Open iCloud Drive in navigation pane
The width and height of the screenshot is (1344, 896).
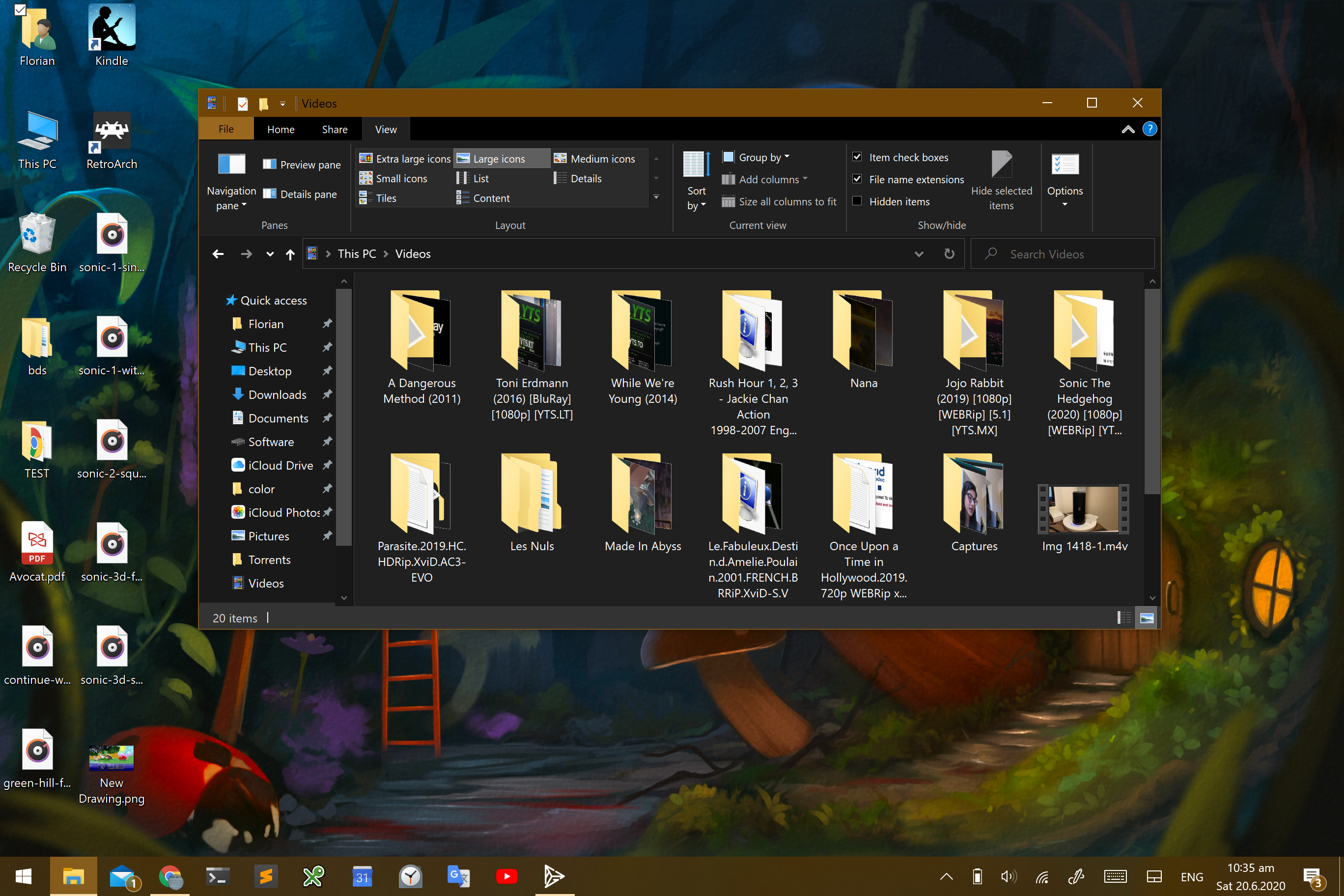[280, 465]
